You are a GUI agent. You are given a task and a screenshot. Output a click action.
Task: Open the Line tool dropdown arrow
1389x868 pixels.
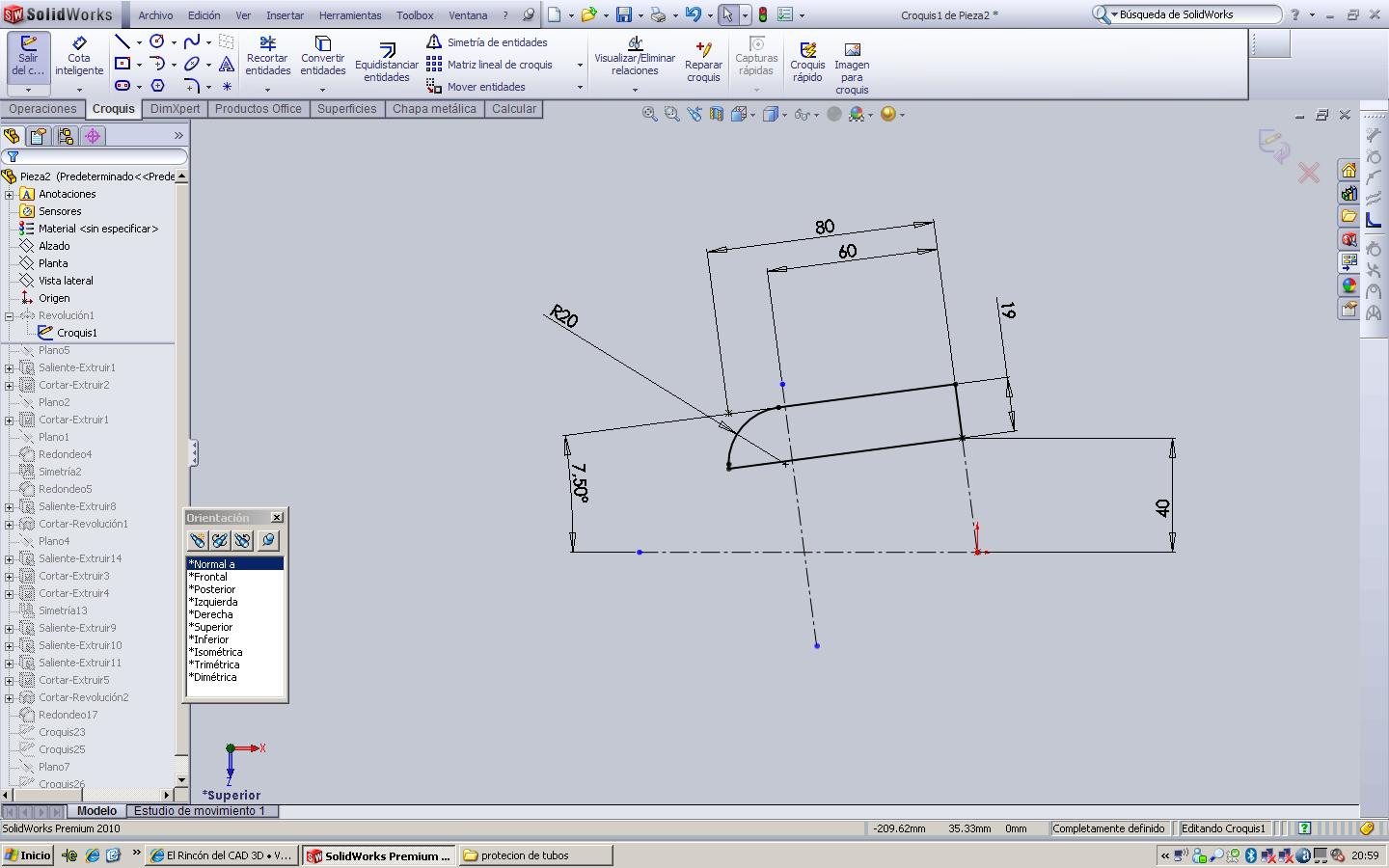tap(139, 42)
